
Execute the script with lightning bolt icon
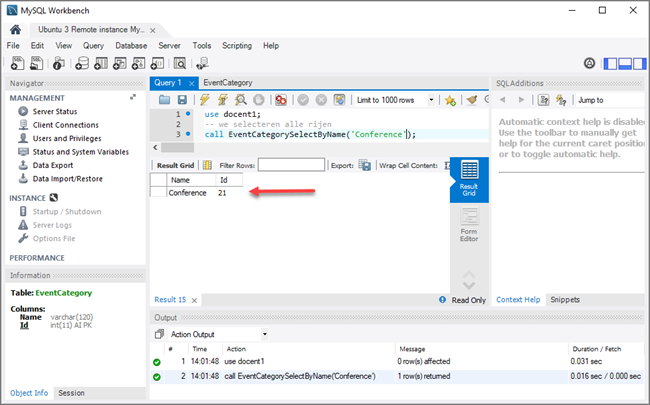pyautogui.click(x=204, y=99)
